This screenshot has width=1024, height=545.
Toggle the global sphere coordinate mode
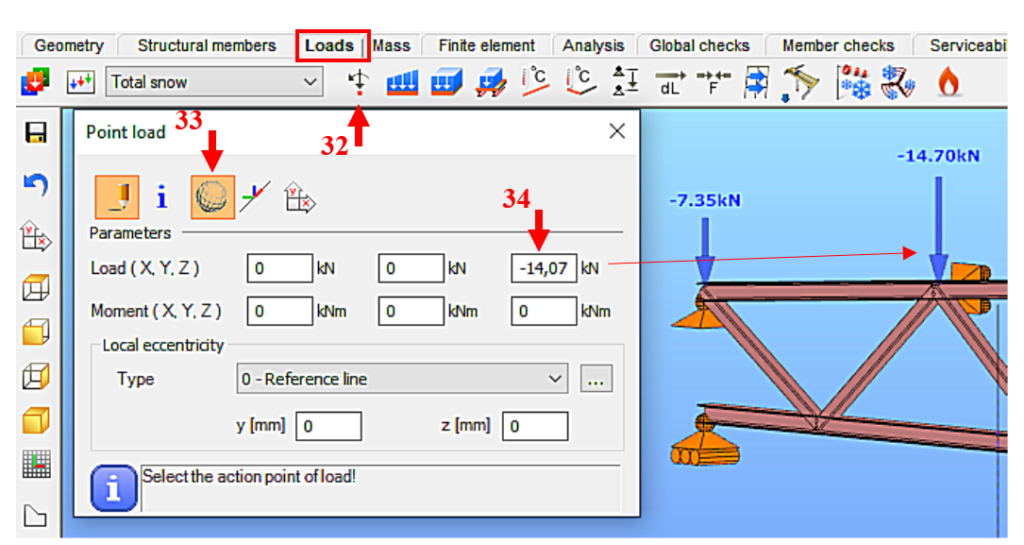tap(213, 196)
